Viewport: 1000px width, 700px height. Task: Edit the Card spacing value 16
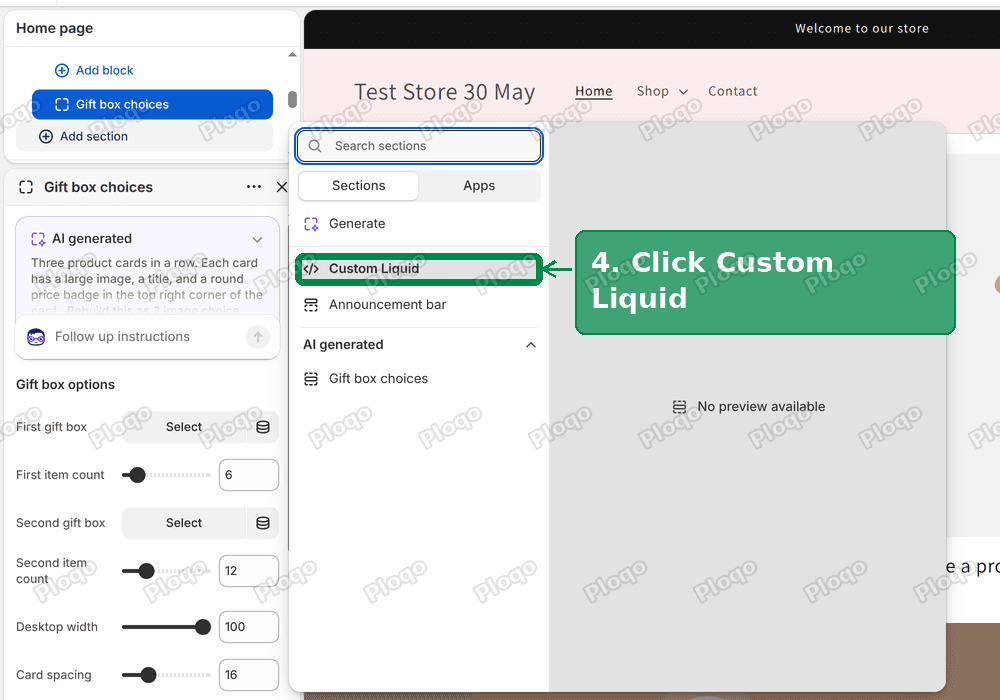[249, 674]
